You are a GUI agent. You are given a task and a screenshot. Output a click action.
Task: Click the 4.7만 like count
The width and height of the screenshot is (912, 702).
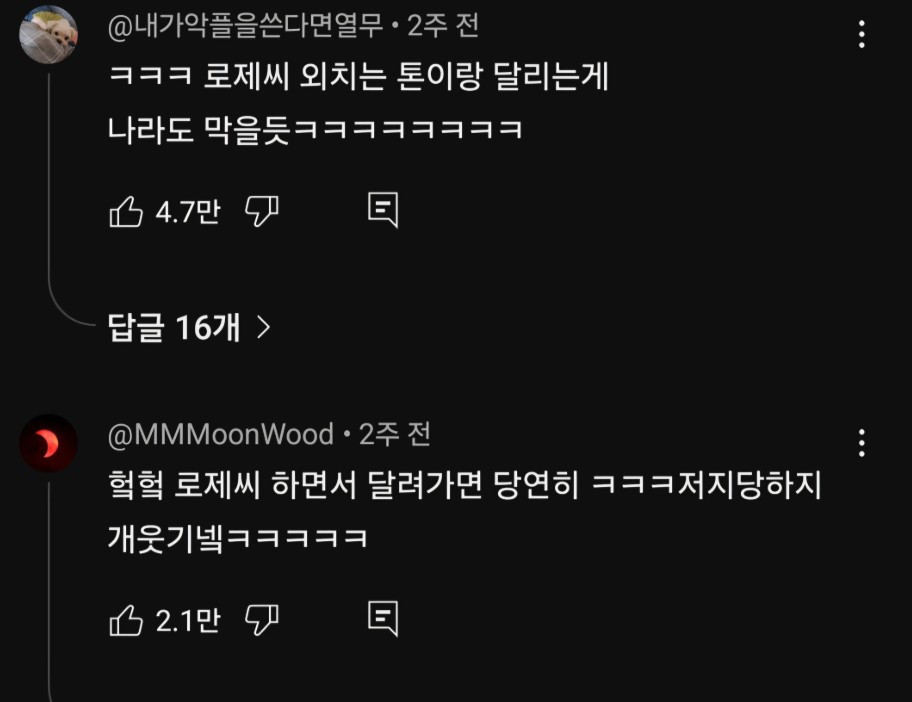(x=188, y=211)
